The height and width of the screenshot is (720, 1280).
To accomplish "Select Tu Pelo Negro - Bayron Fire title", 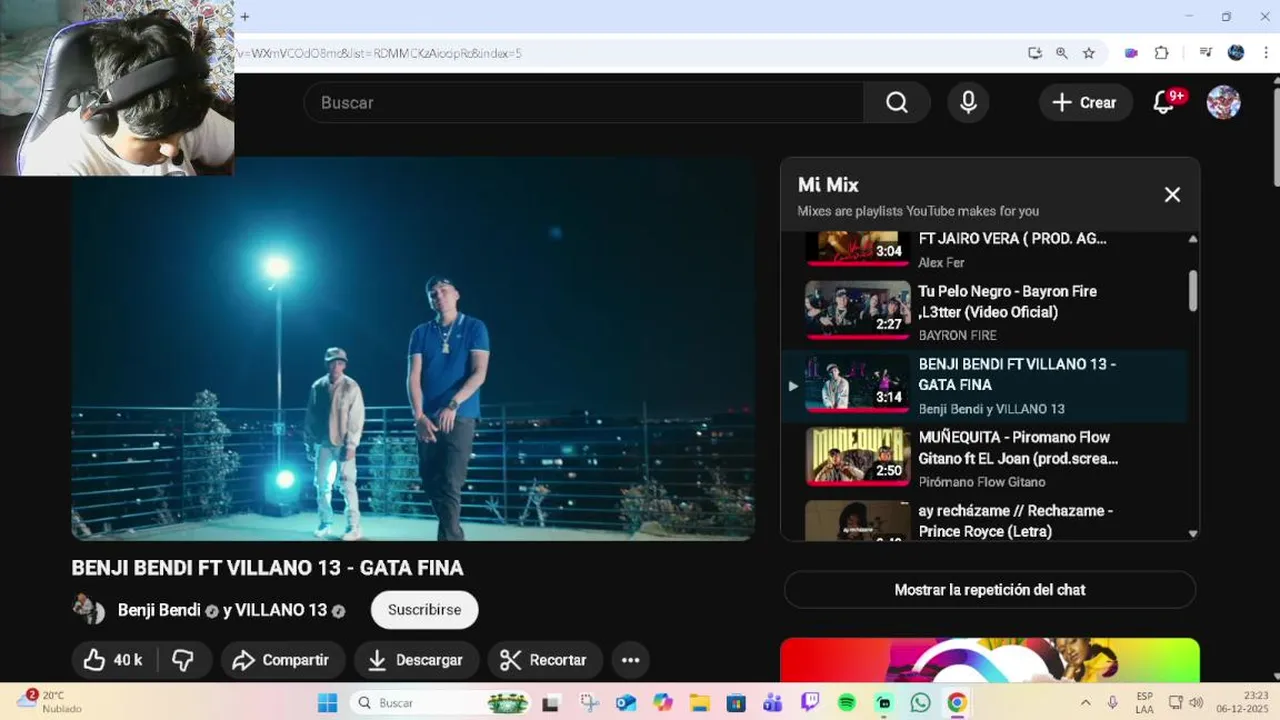I will (1007, 301).
